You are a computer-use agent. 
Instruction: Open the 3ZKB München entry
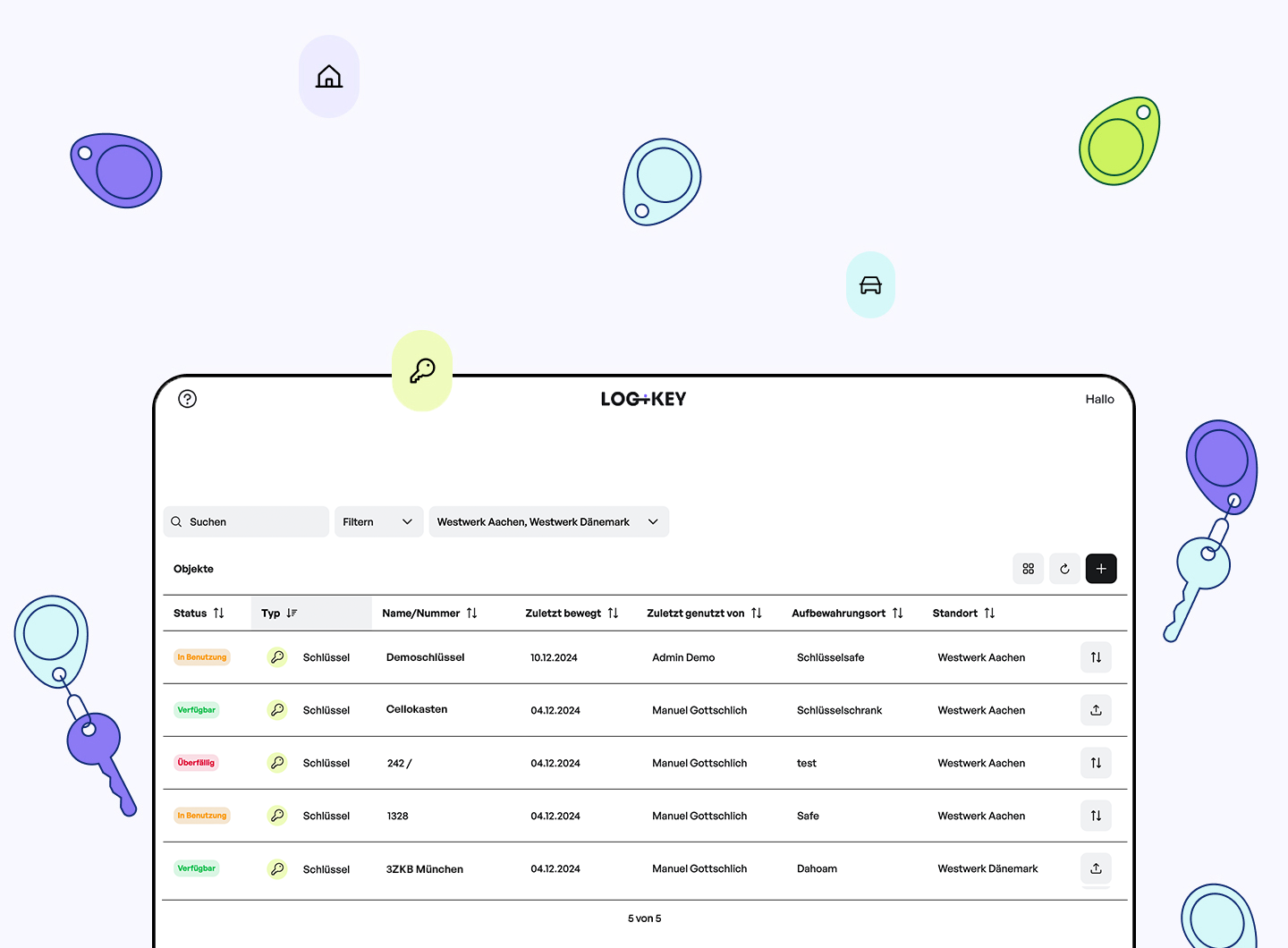(x=425, y=869)
